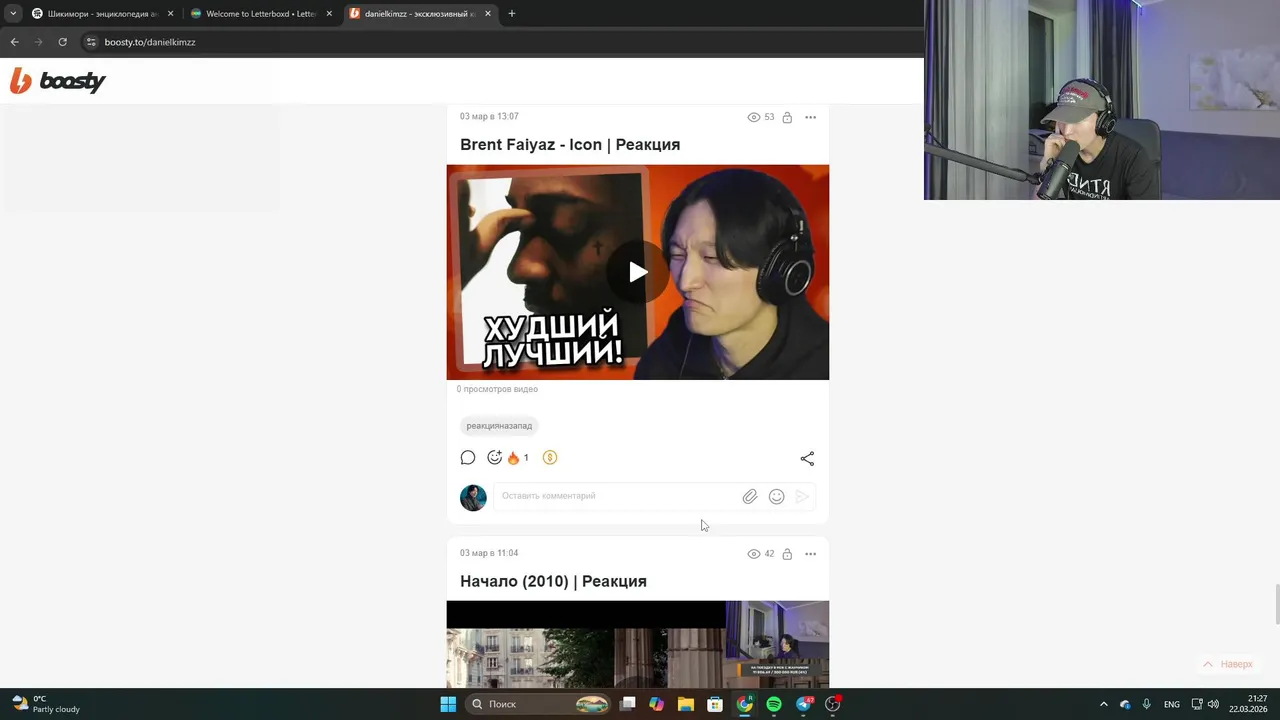Image resolution: width=1280 pixels, height=720 pixels.
Task: Open the Boosty logo home link
Action: coord(57,81)
